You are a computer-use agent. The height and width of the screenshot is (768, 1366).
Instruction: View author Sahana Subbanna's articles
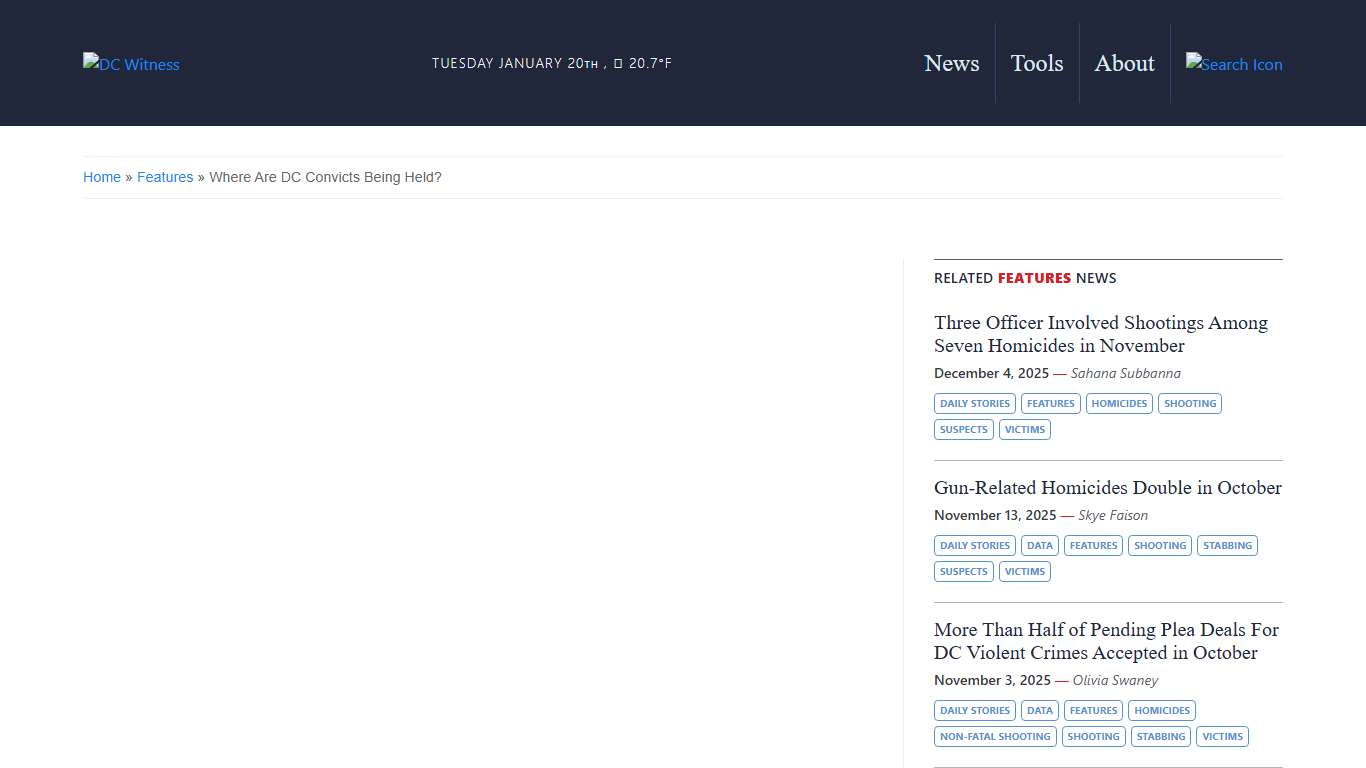(x=1125, y=373)
